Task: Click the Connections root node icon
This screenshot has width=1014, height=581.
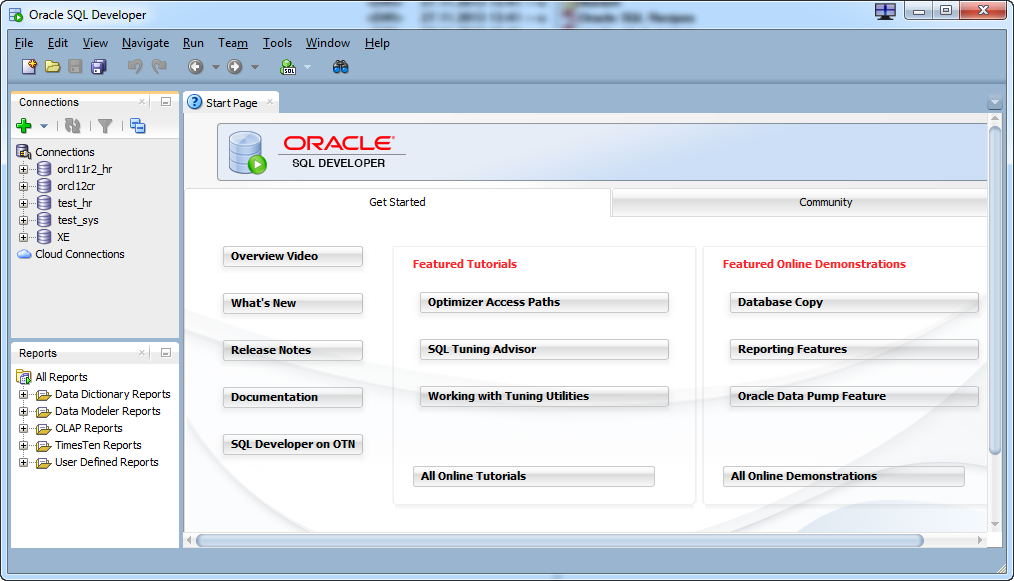Action: [24, 152]
